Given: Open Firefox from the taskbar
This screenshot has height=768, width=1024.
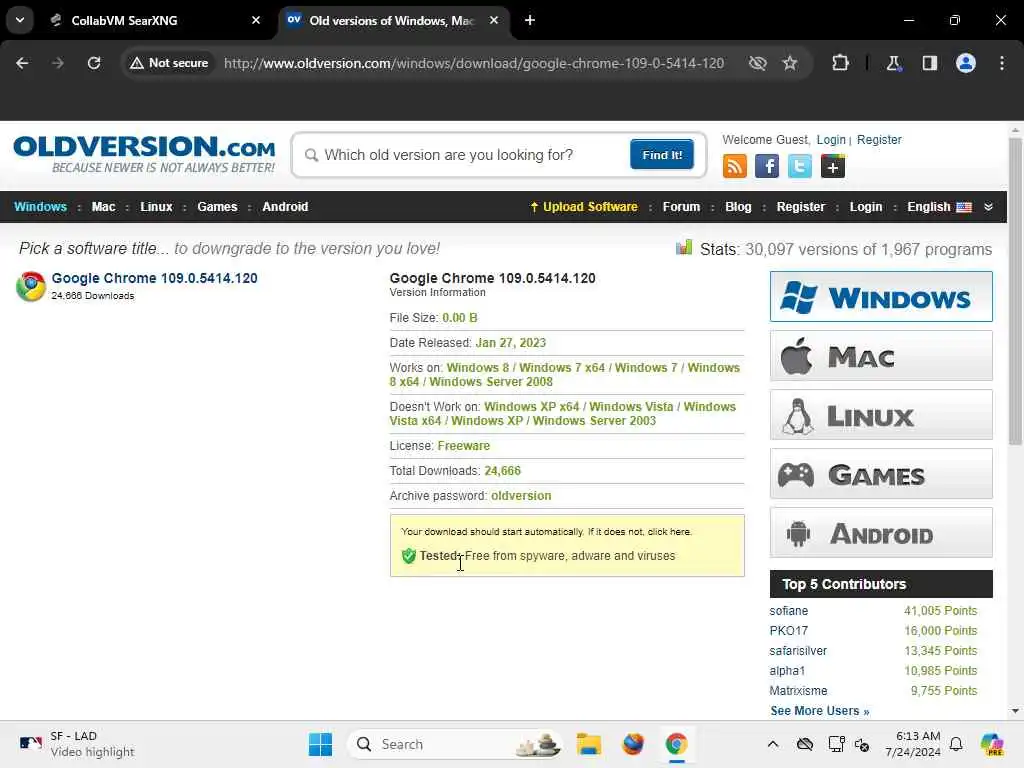Looking at the screenshot, I should (633, 744).
